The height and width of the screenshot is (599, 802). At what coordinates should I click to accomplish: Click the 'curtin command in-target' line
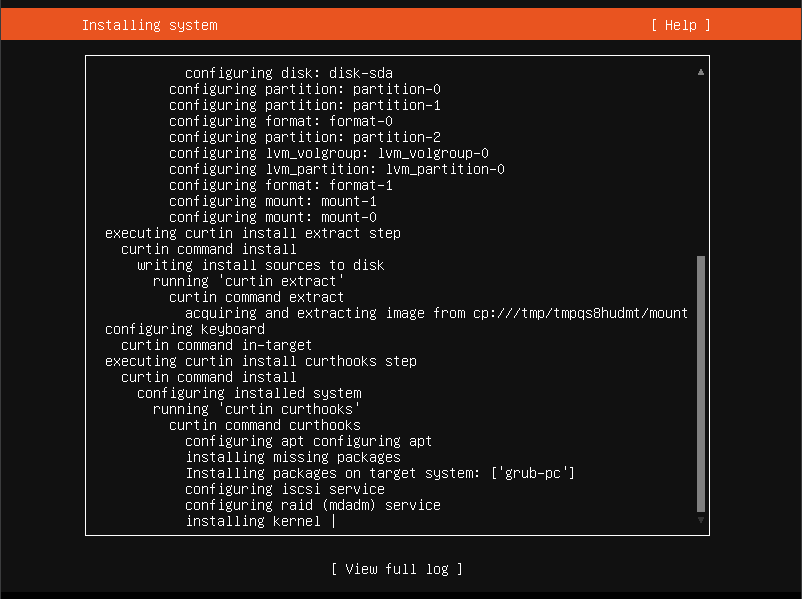click(216, 345)
